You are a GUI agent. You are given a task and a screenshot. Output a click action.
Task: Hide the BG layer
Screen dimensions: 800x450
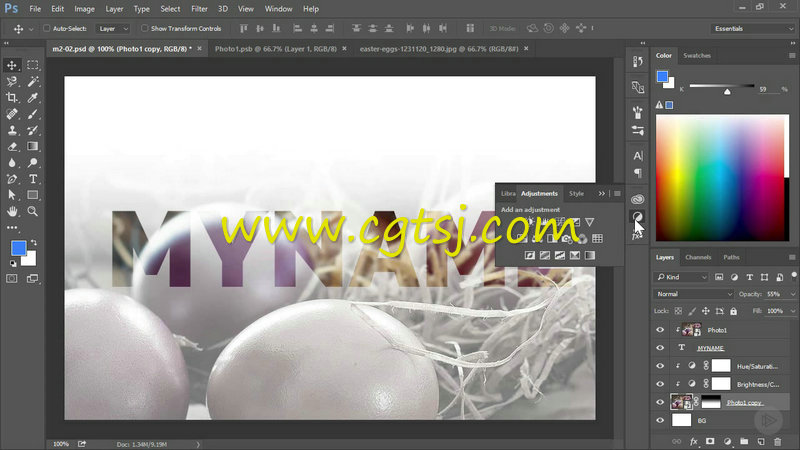pos(660,420)
